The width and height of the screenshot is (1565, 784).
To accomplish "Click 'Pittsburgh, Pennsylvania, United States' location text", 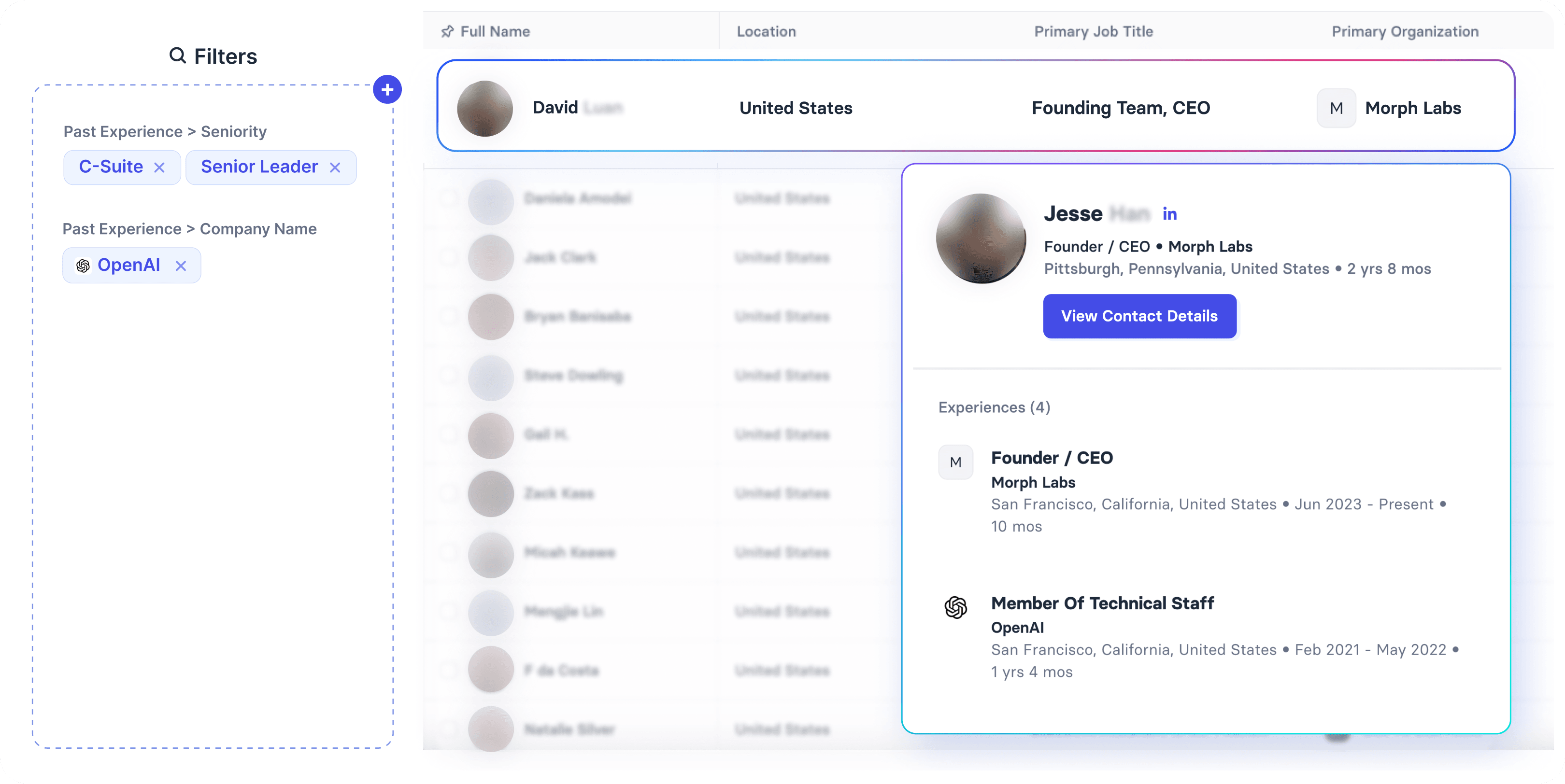I will tap(1186, 269).
